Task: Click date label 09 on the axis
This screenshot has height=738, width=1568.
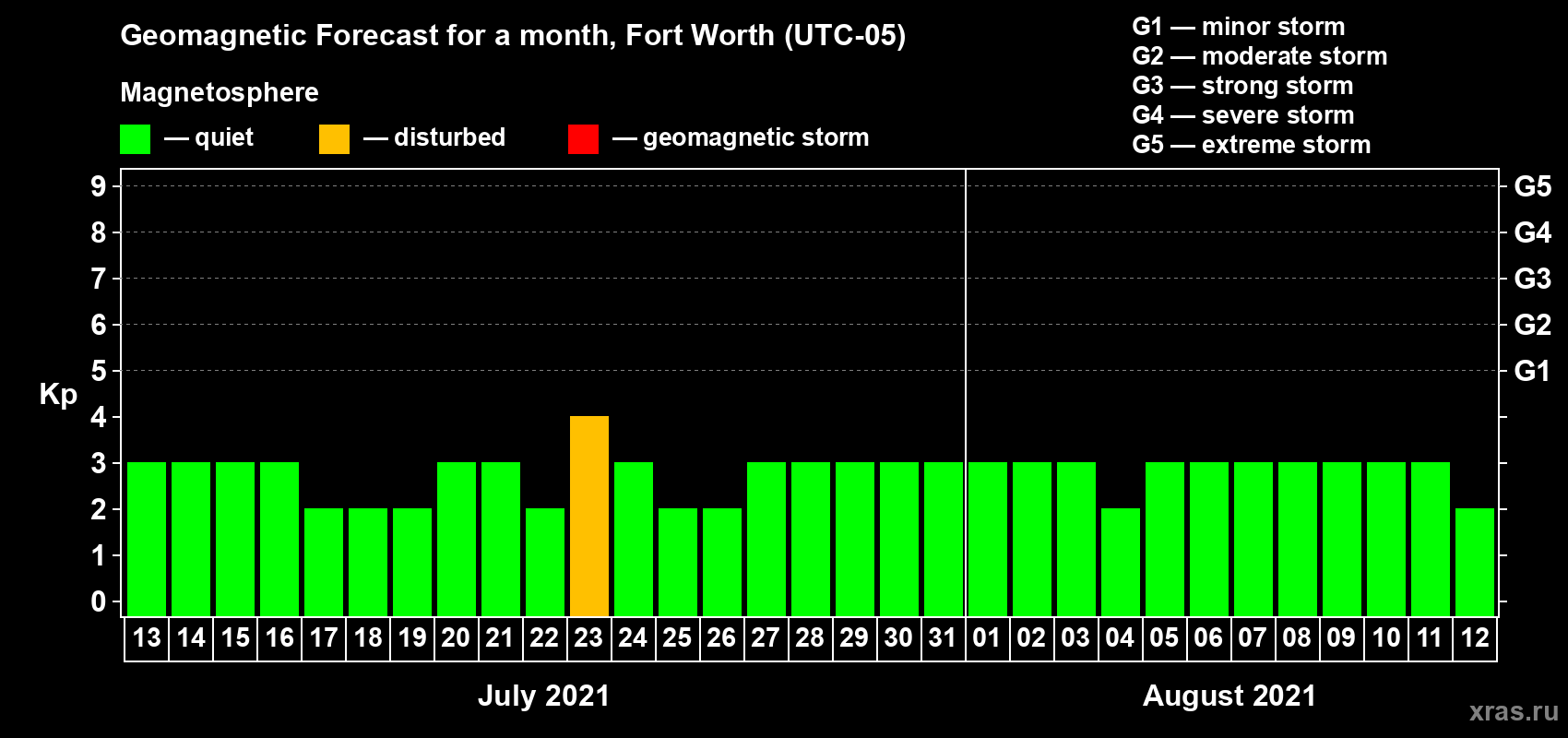Action: pos(1341,638)
